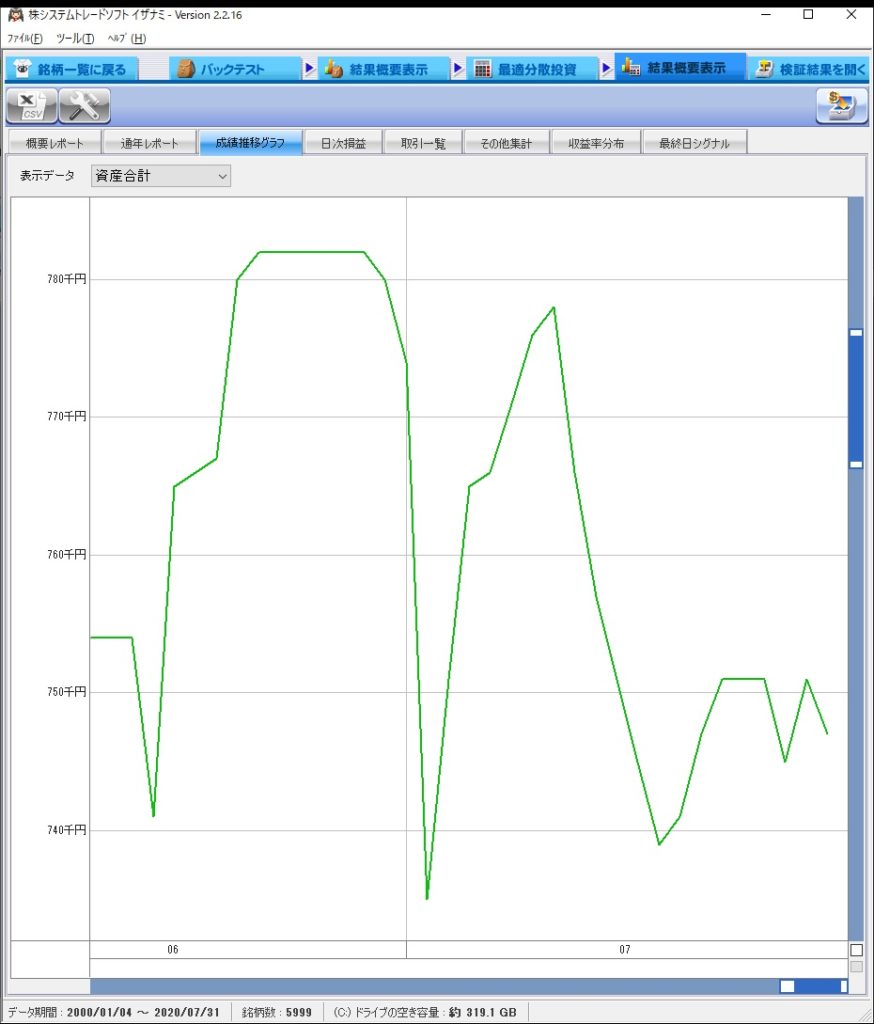Click the Izanami app icon in title bar

click(15, 15)
